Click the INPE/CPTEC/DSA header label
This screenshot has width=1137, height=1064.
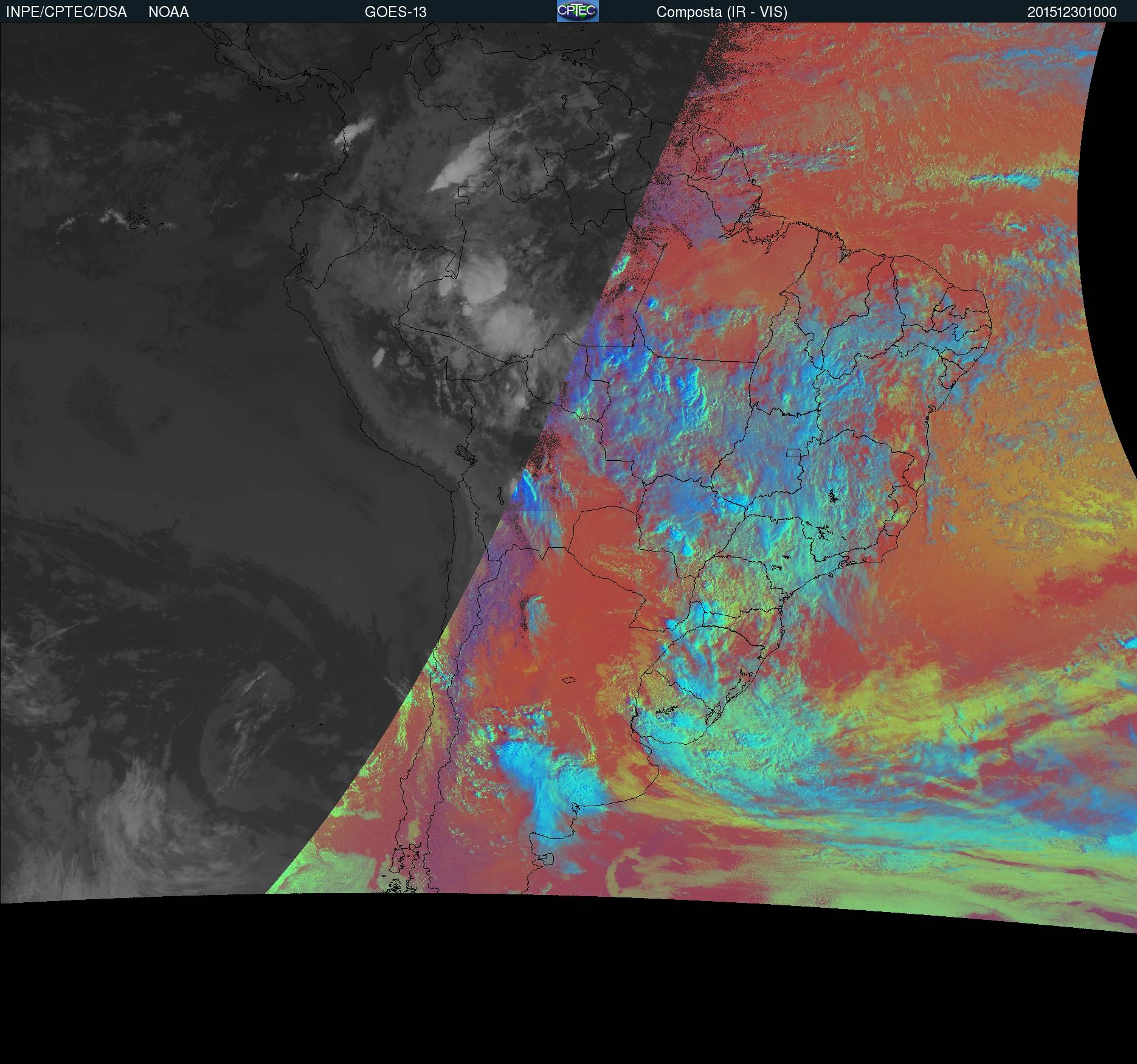click(x=66, y=12)
